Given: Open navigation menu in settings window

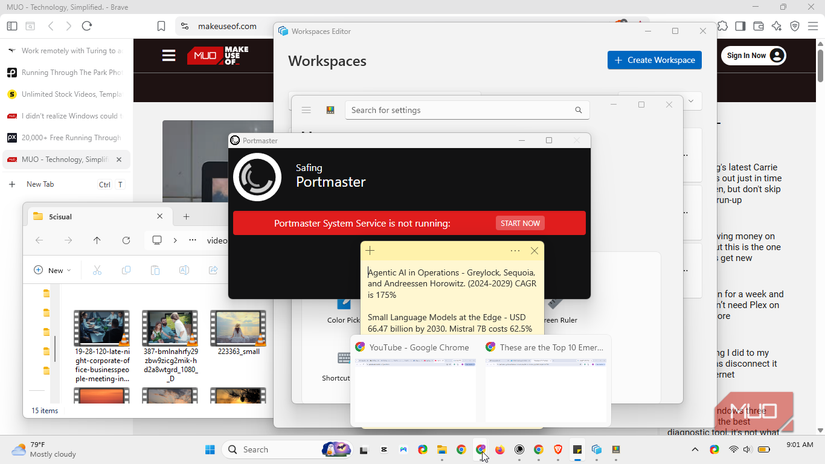Looking at the screenshot, I should (x=306, y=110).
